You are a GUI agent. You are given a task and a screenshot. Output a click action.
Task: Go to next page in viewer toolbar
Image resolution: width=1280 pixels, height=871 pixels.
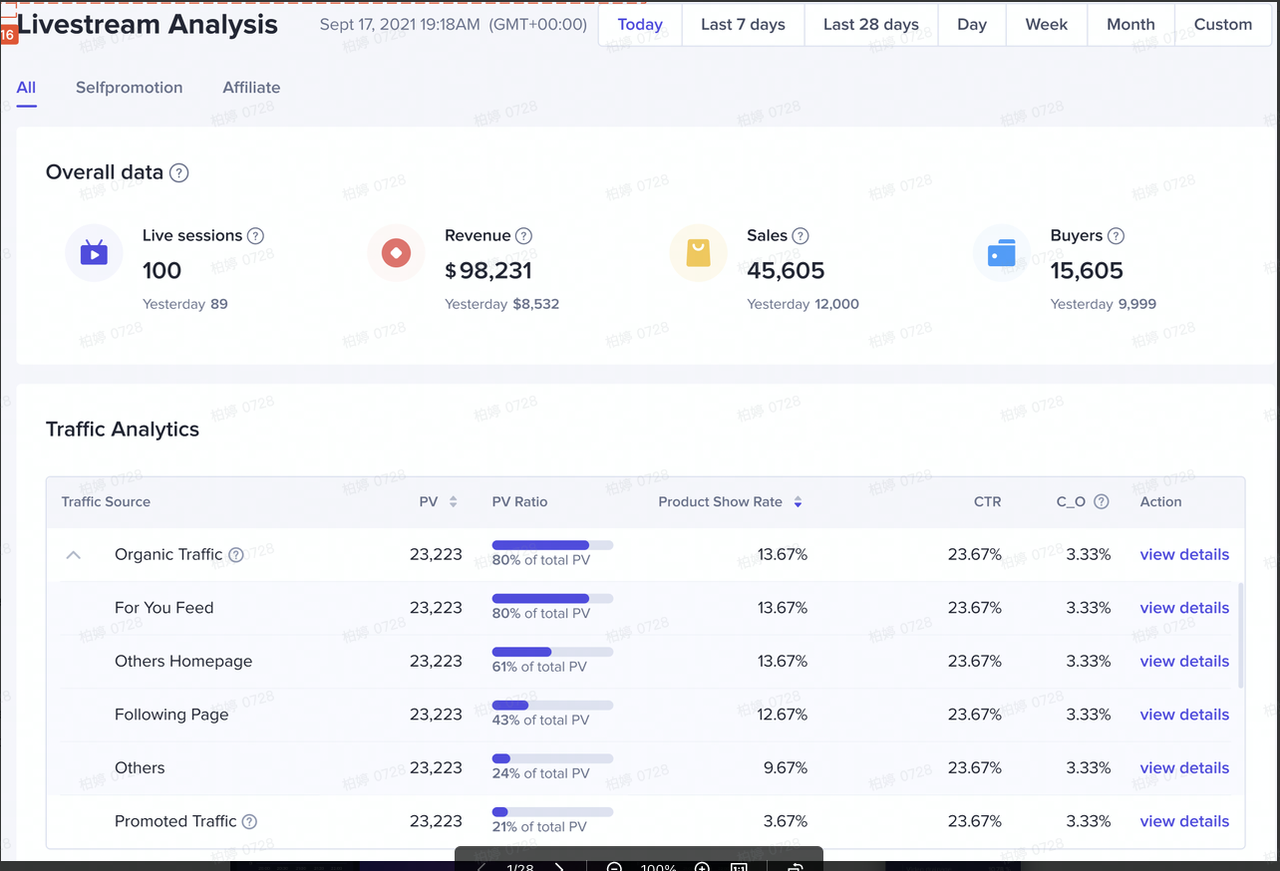pyautogui.click(x=560, y=866)
